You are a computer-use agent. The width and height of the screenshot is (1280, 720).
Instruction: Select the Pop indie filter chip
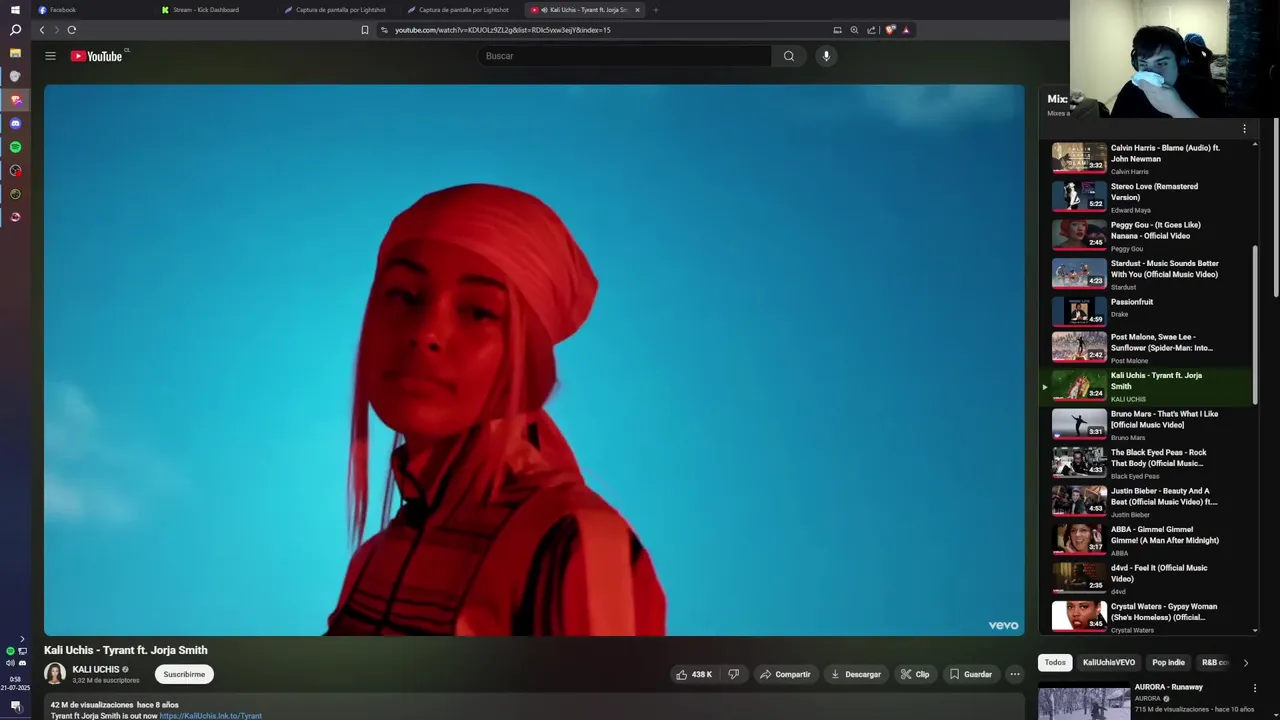click(1168, 662)
